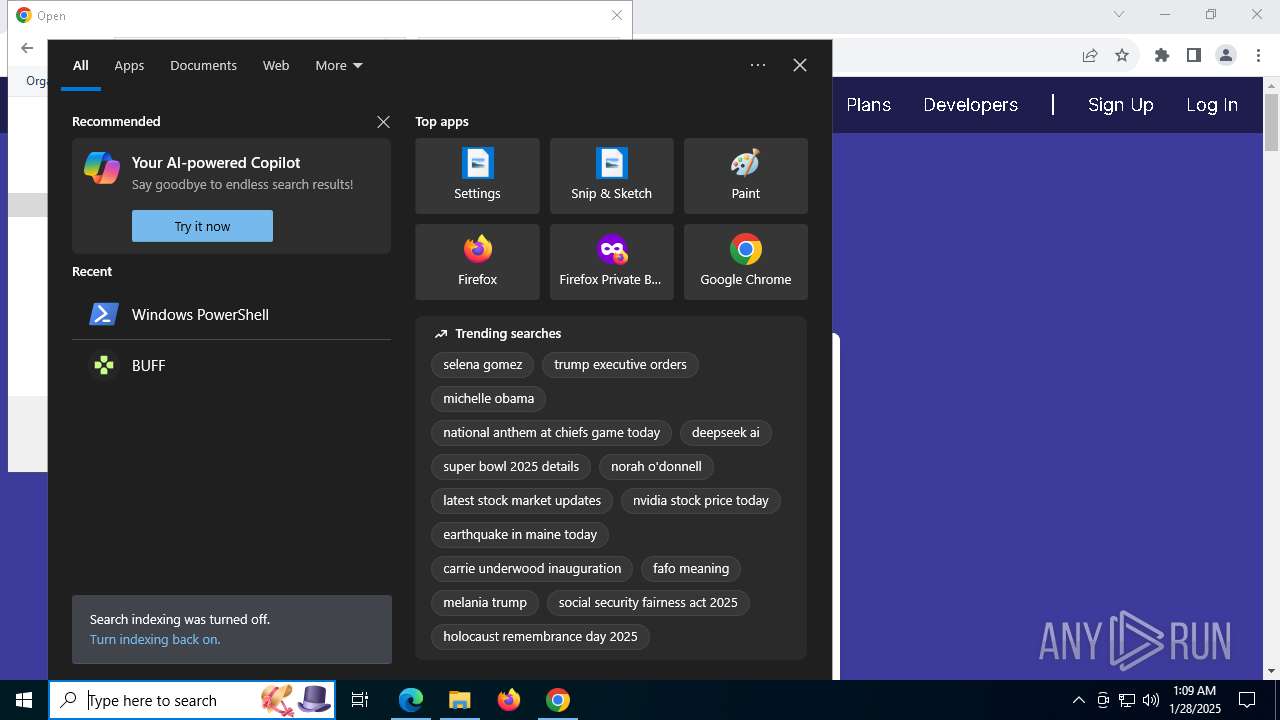Image resolution: width=1280 pixels, height=720 pixels.
Task: Switch to Chrome on the taskbar
Action: point(558,700)
